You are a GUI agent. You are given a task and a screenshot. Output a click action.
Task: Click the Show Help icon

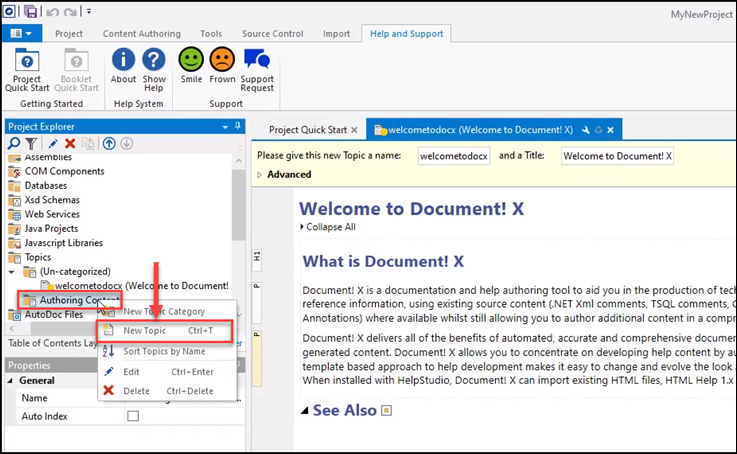[154, 67]
